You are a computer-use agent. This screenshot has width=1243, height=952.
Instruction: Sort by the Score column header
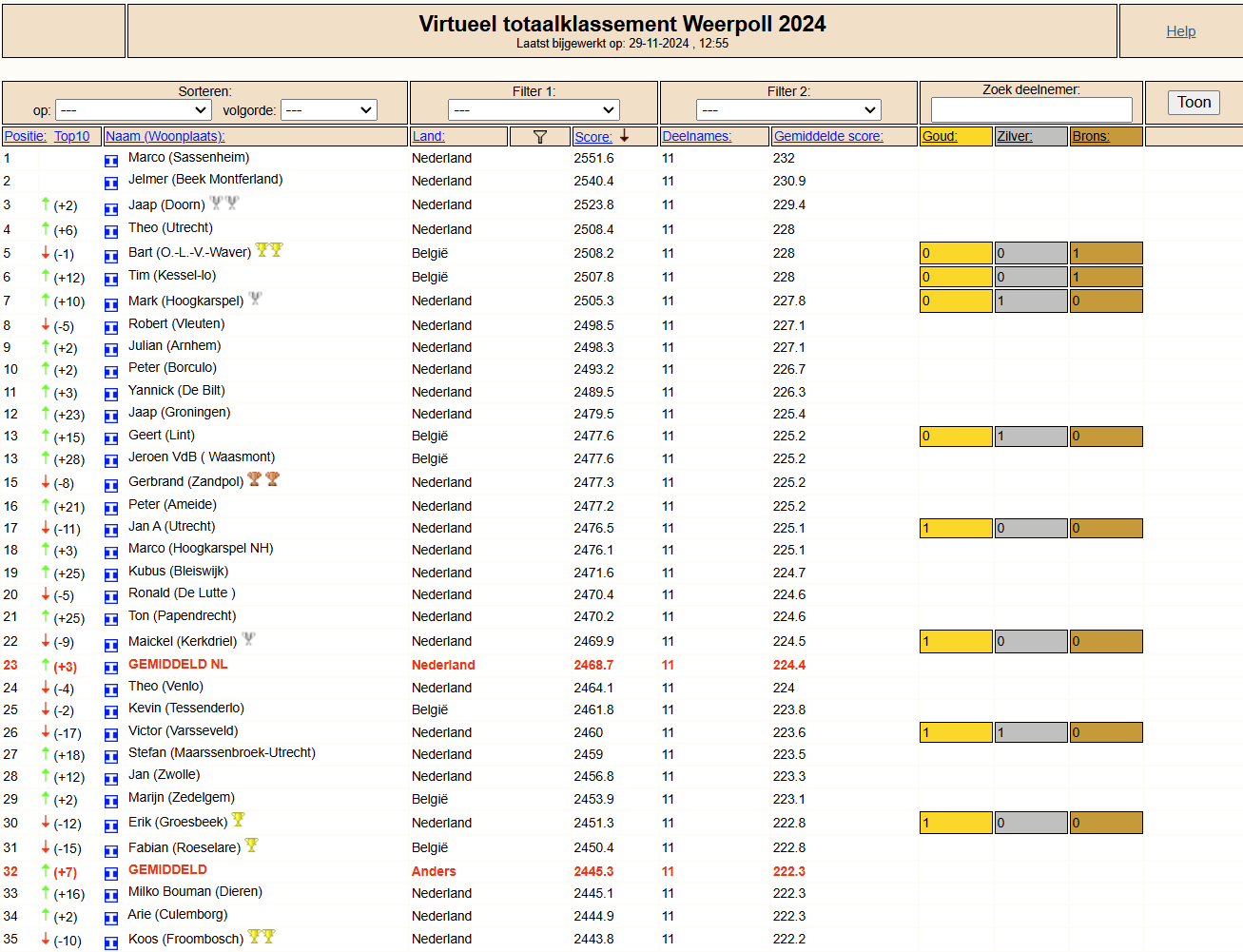(x=593, y=137)
